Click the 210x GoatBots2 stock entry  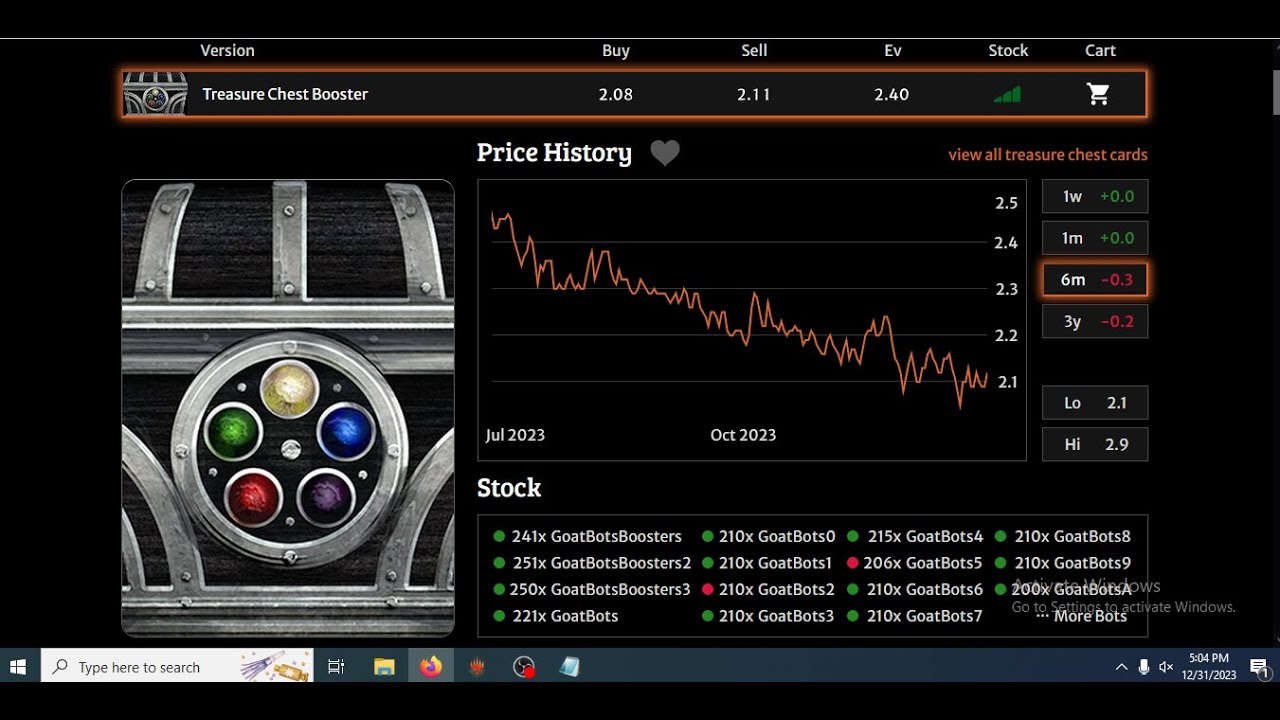tap(768, 590)
